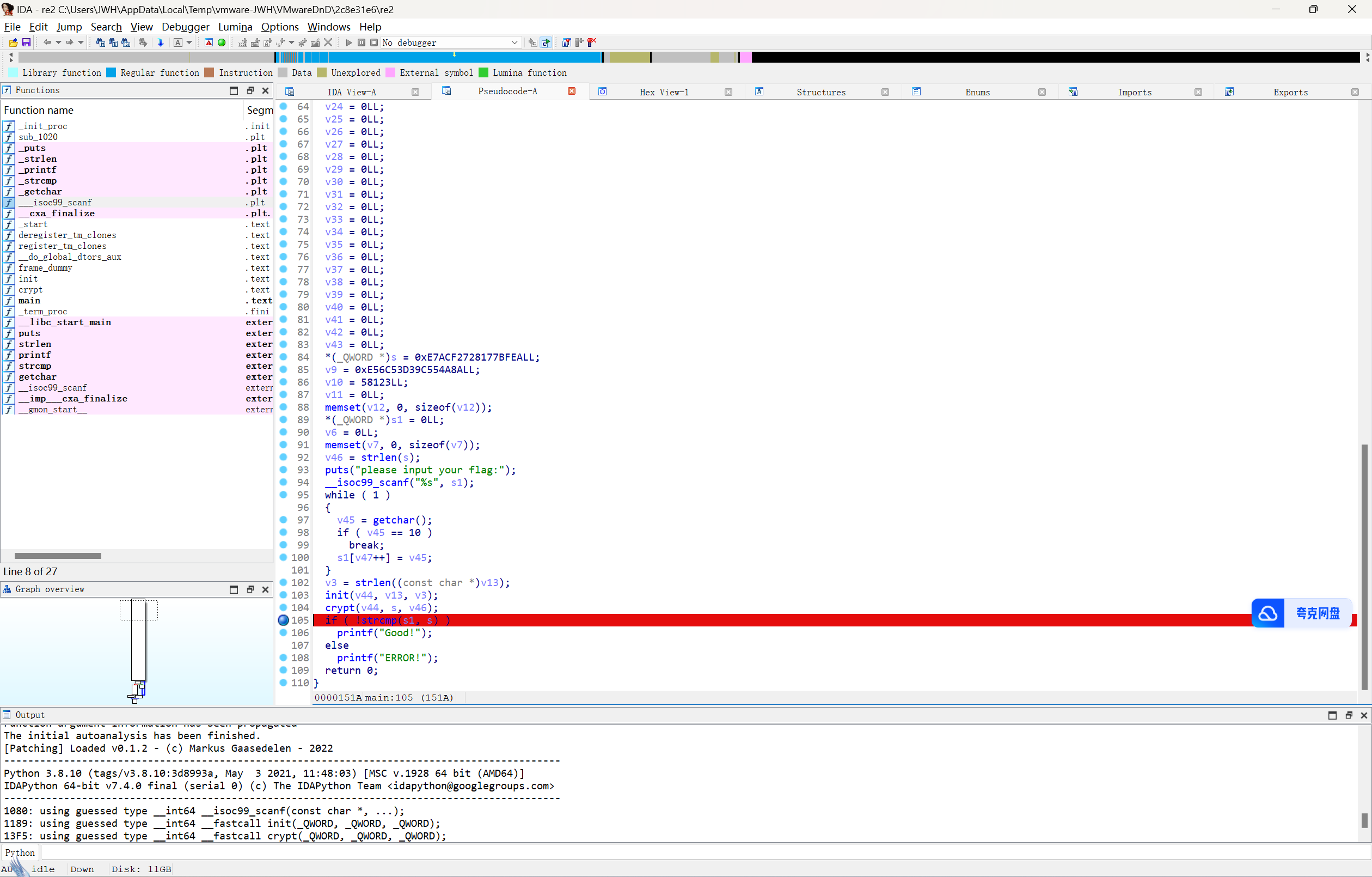Search byte sequence binoculars icon
Viewport: 1372px width, 877px height.
(x=126, y=43)
